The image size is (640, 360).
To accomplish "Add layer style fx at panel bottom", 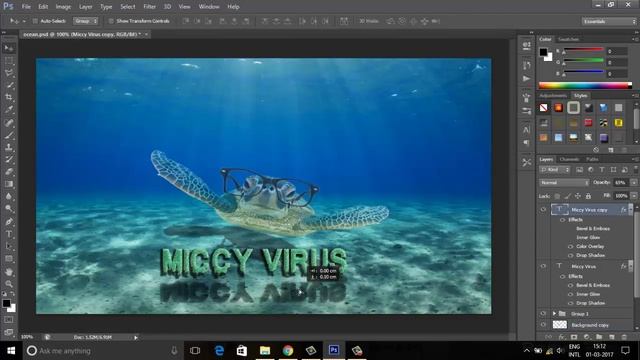I will coord(562,337).
